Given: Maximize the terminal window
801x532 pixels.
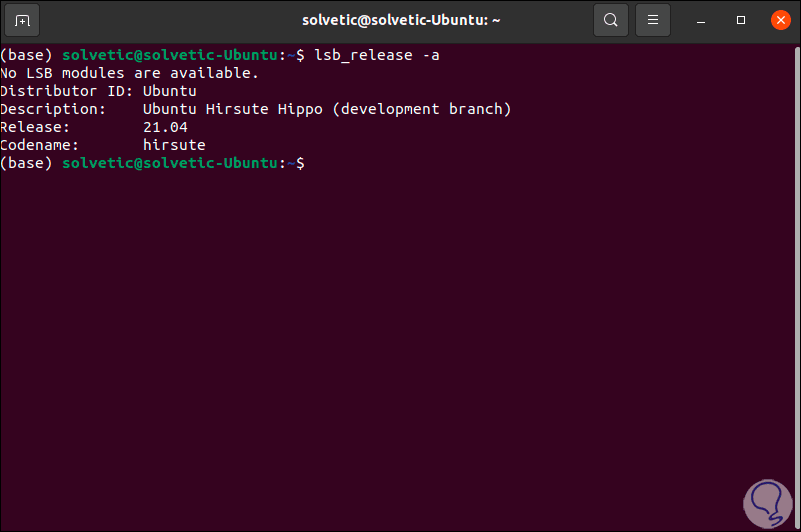Looking at the screenshot, I should 741,20.
